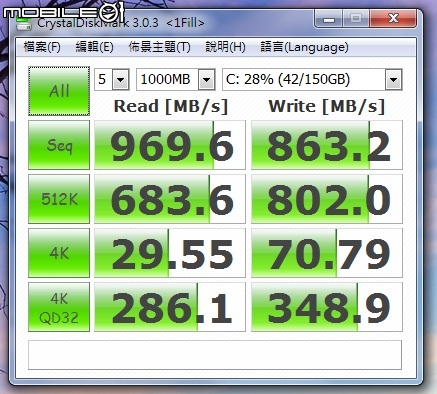
Task: Minimize the CrystalDiskMark window
Action: coord(328,19)
